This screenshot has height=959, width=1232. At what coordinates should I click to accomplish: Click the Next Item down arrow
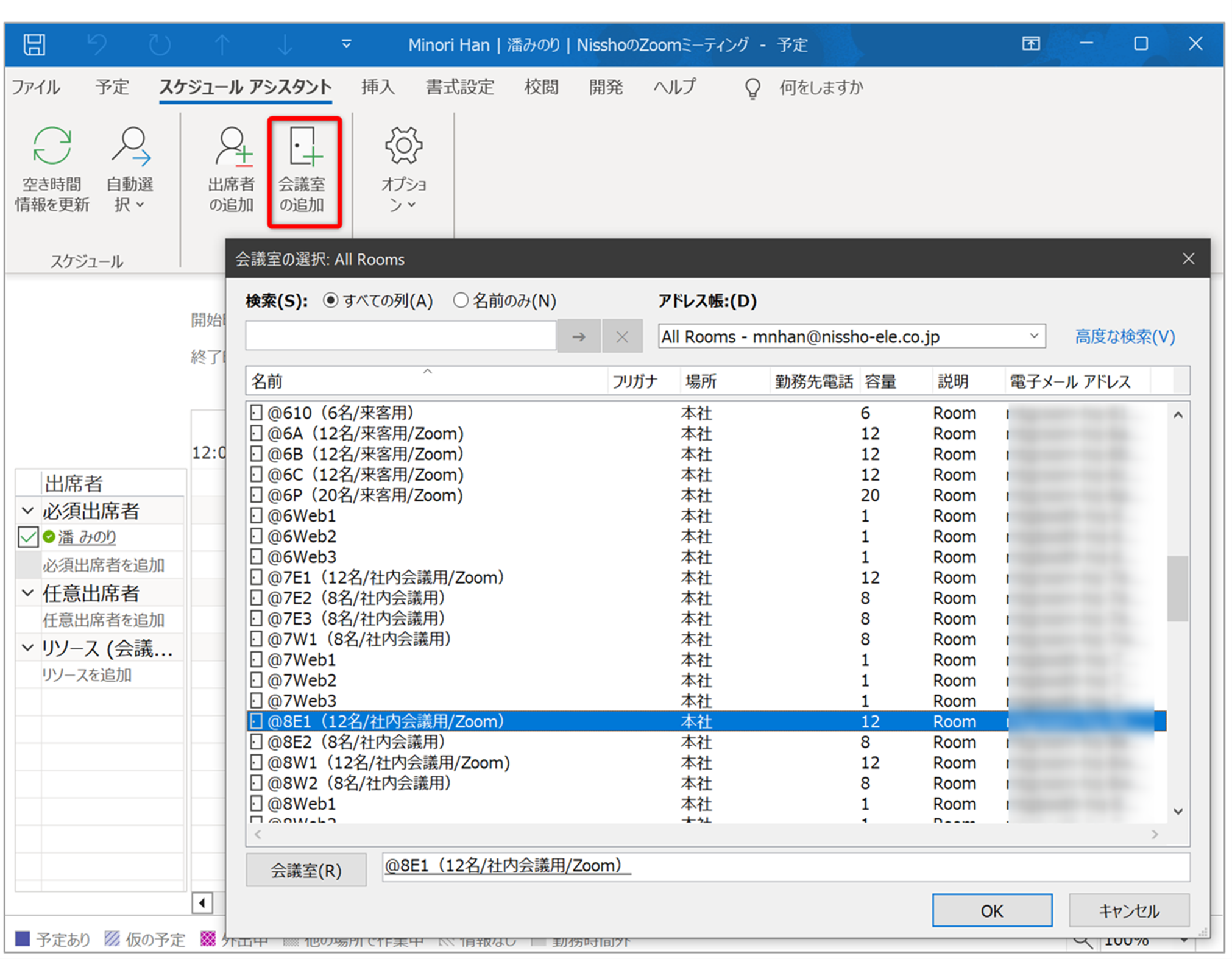pos(285,44)
